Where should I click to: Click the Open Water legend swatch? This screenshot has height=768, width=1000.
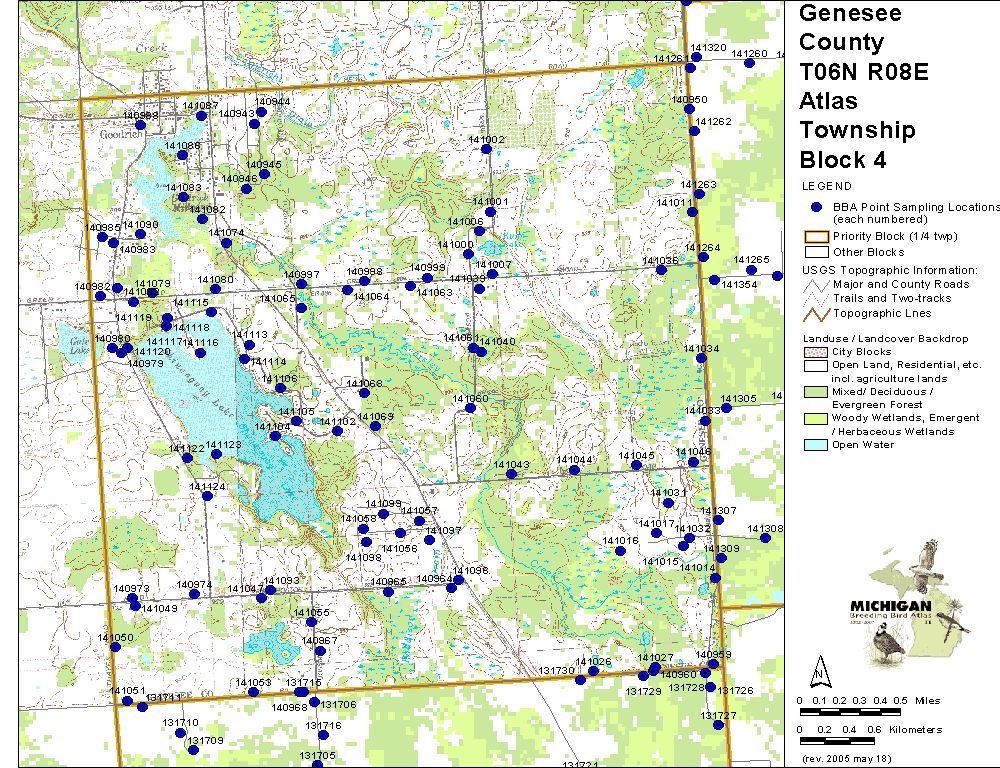click(x=816, y=445)
